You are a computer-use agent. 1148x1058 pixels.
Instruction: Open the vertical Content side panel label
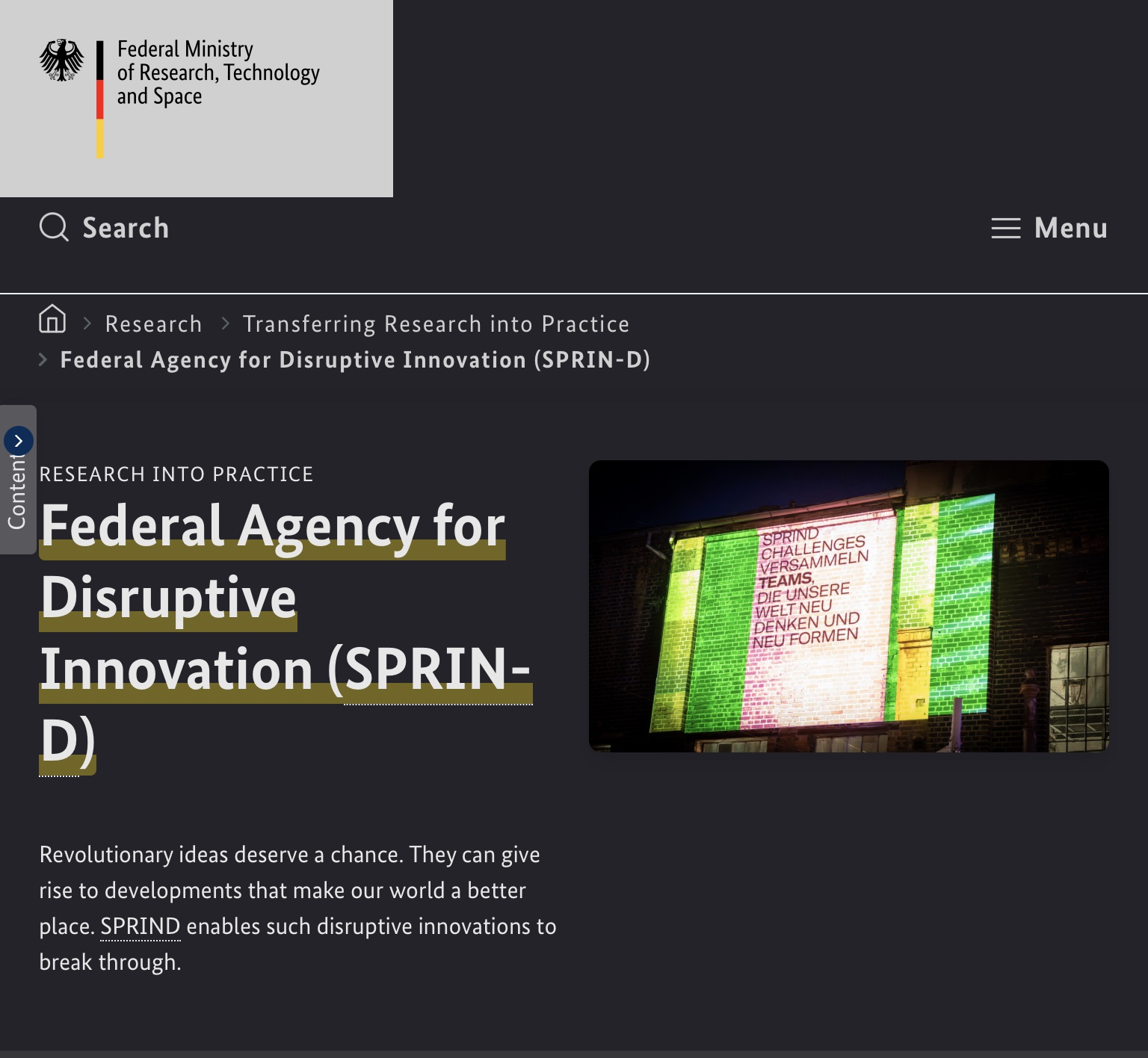16,493
